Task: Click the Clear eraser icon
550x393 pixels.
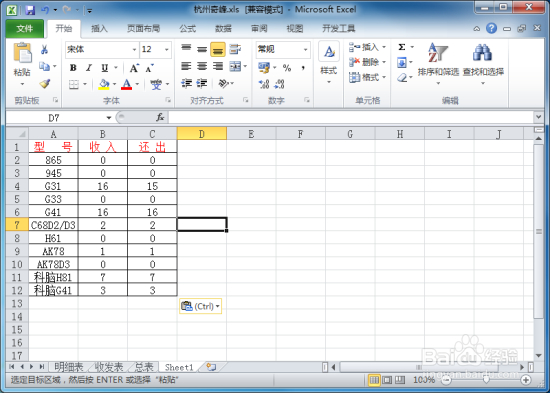Action: pyautogui.click(x=402, y=78)
